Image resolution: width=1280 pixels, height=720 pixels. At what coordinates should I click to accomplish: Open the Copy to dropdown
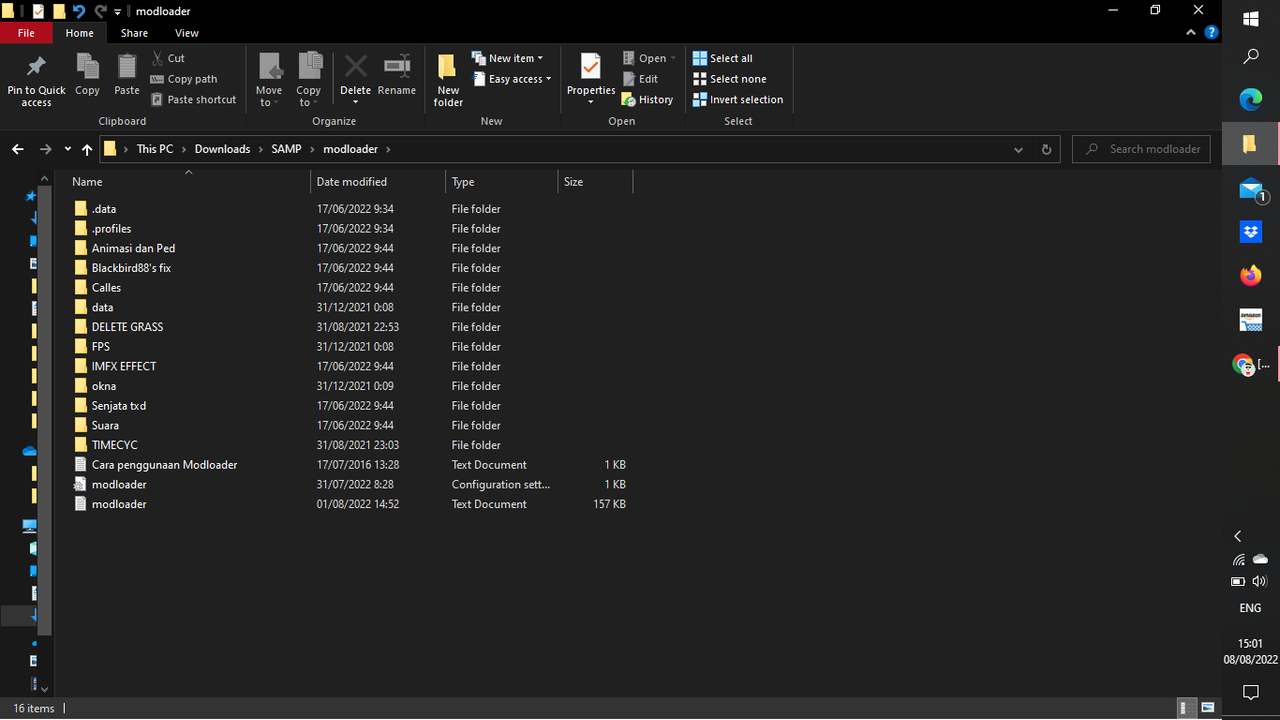point(309,80)
